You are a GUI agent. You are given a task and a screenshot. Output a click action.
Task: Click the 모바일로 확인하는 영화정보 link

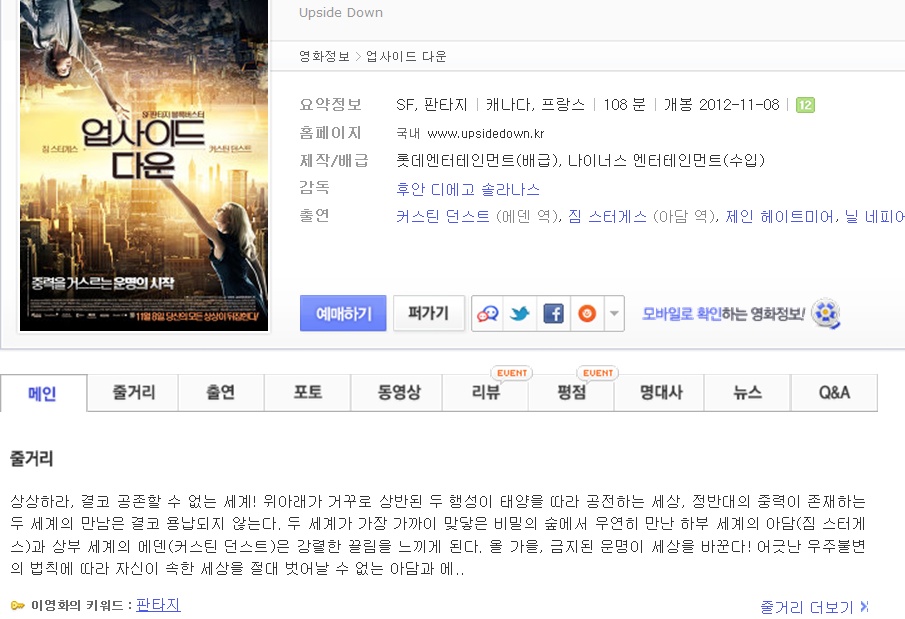pos(723,314)
